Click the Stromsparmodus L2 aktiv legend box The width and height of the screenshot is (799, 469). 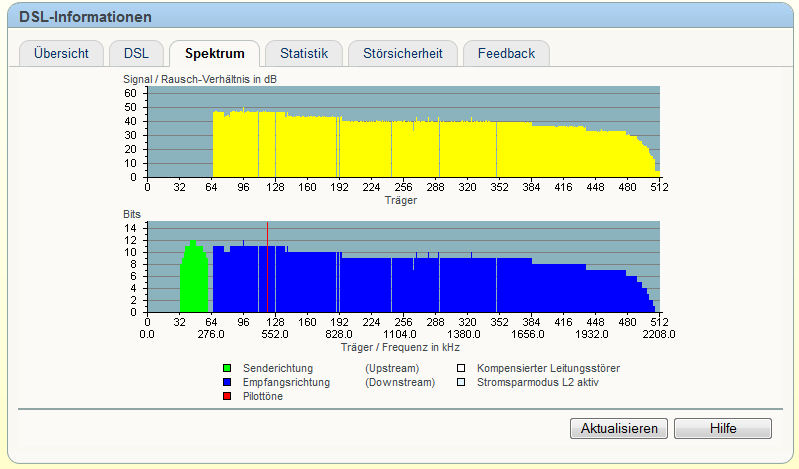pos(461,382)
